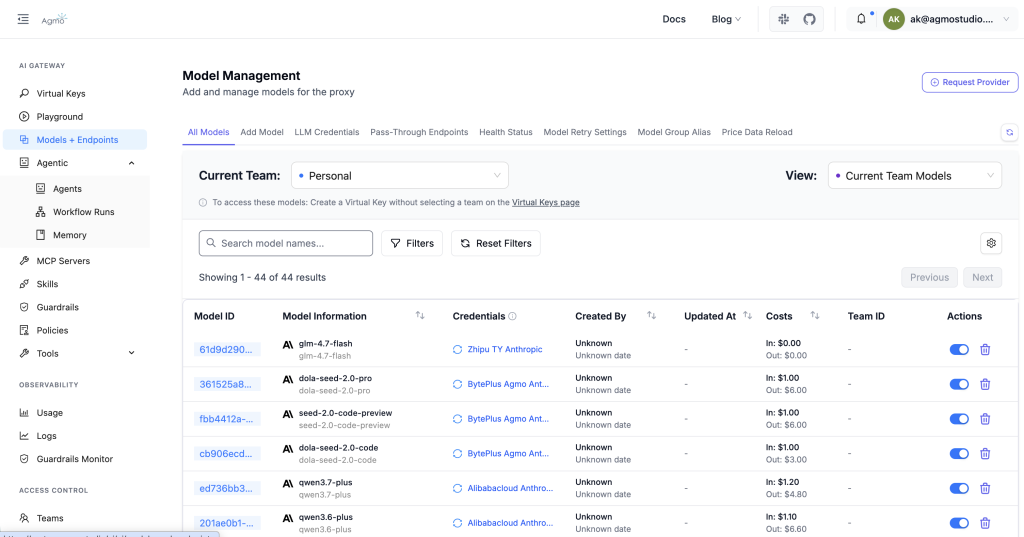Open Memory in sidebar

(70, 235)
